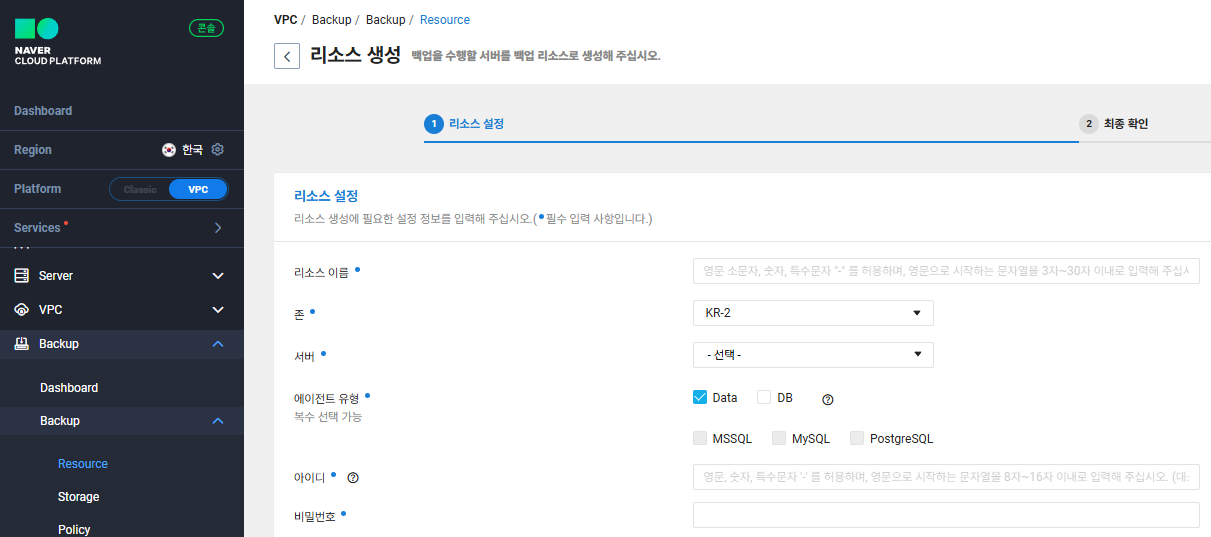Expand the Server sidebar section
The image size is (1211, 537).
pyautogui.click(x=218, y=276)
